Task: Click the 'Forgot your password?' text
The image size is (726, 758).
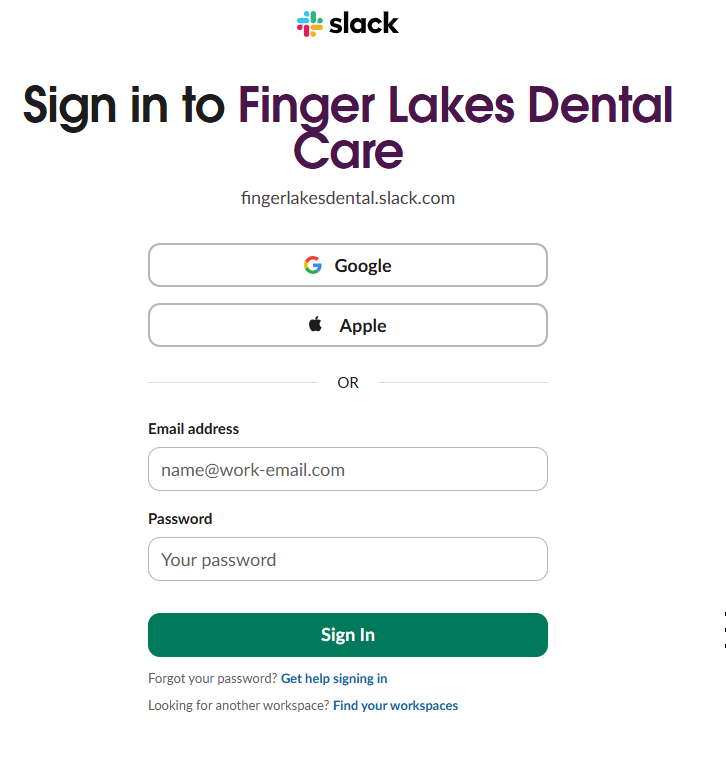Action: coord(212,678)
